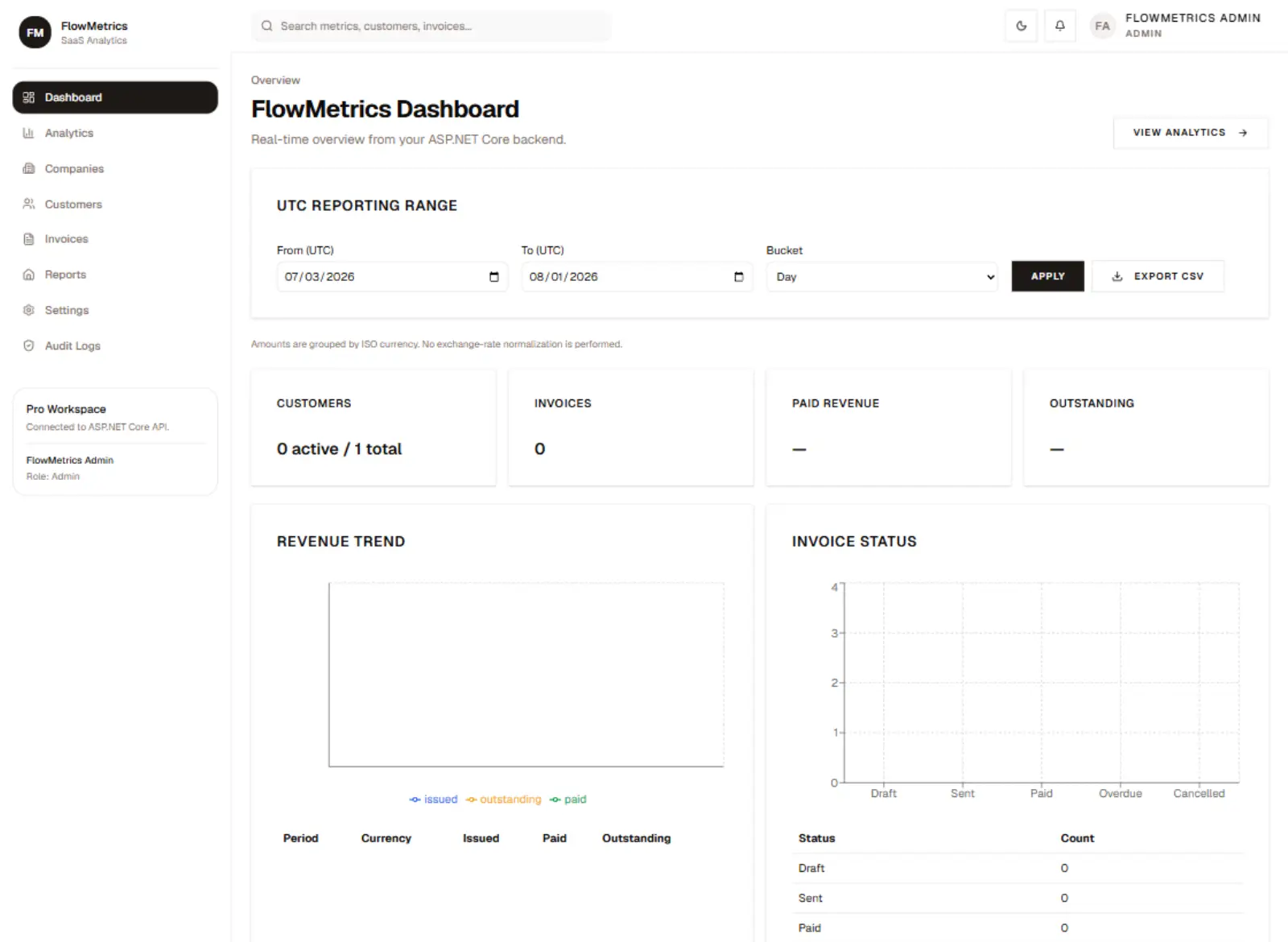Click the Dashboard grid icon
The image size is (1288, 942).
pos(29,97)
